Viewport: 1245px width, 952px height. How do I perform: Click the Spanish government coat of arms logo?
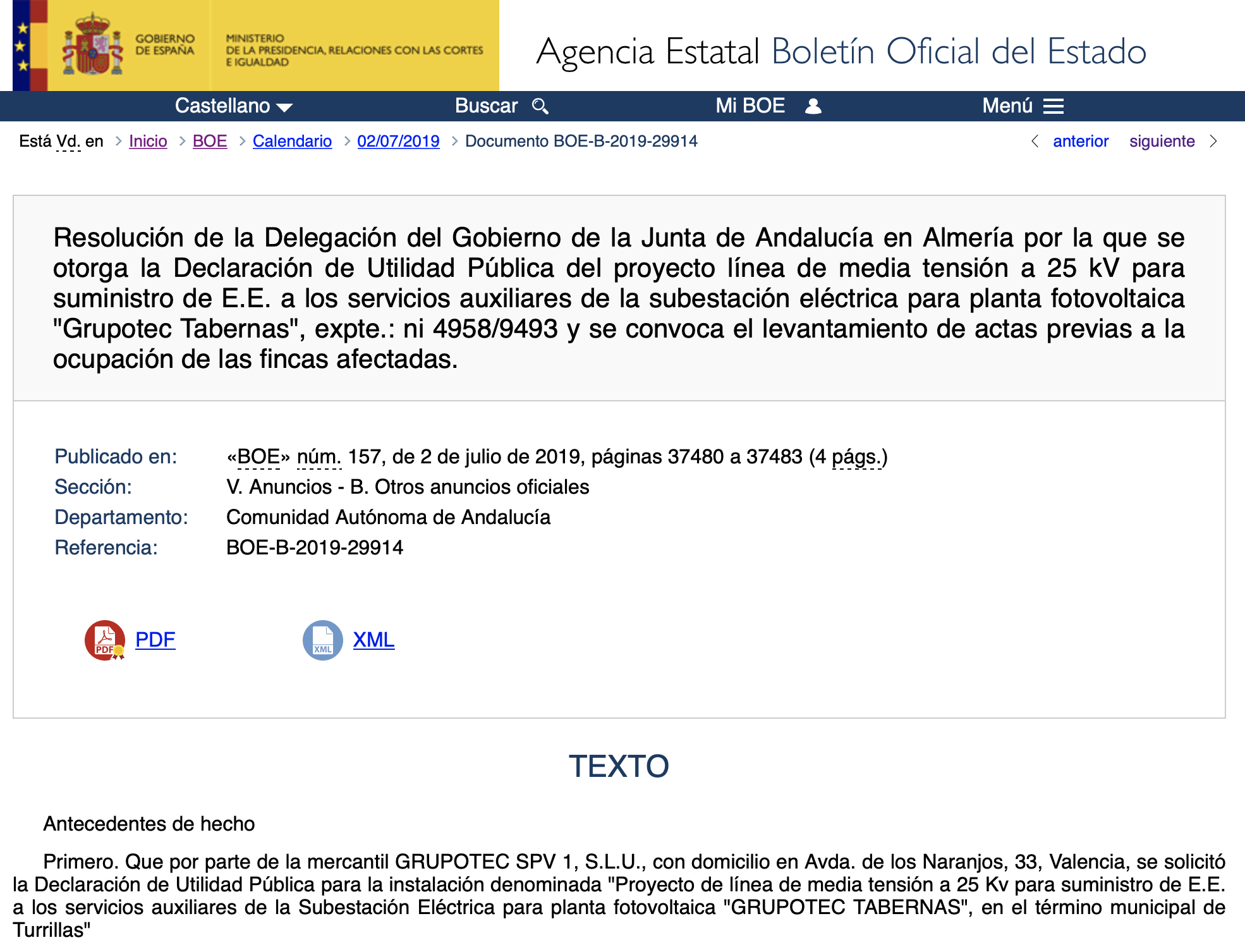pos(92,44)
